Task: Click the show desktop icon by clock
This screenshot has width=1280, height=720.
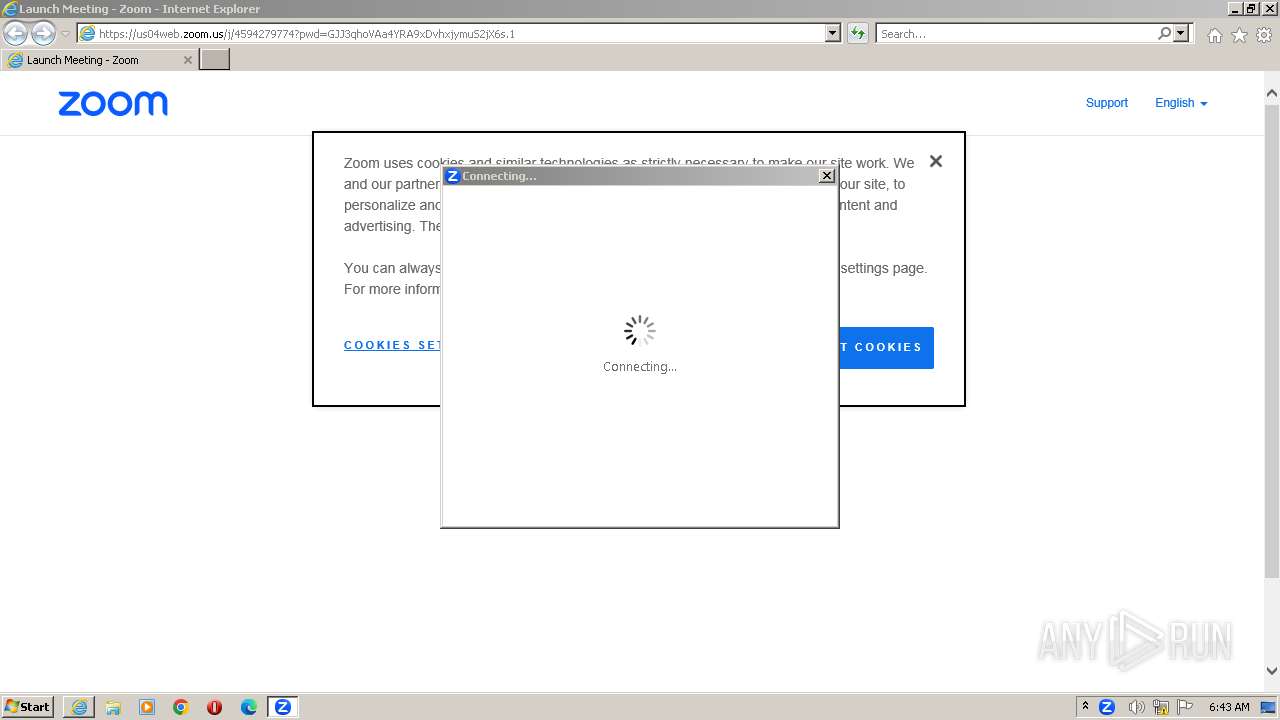Action: [x=1269, y=707]
